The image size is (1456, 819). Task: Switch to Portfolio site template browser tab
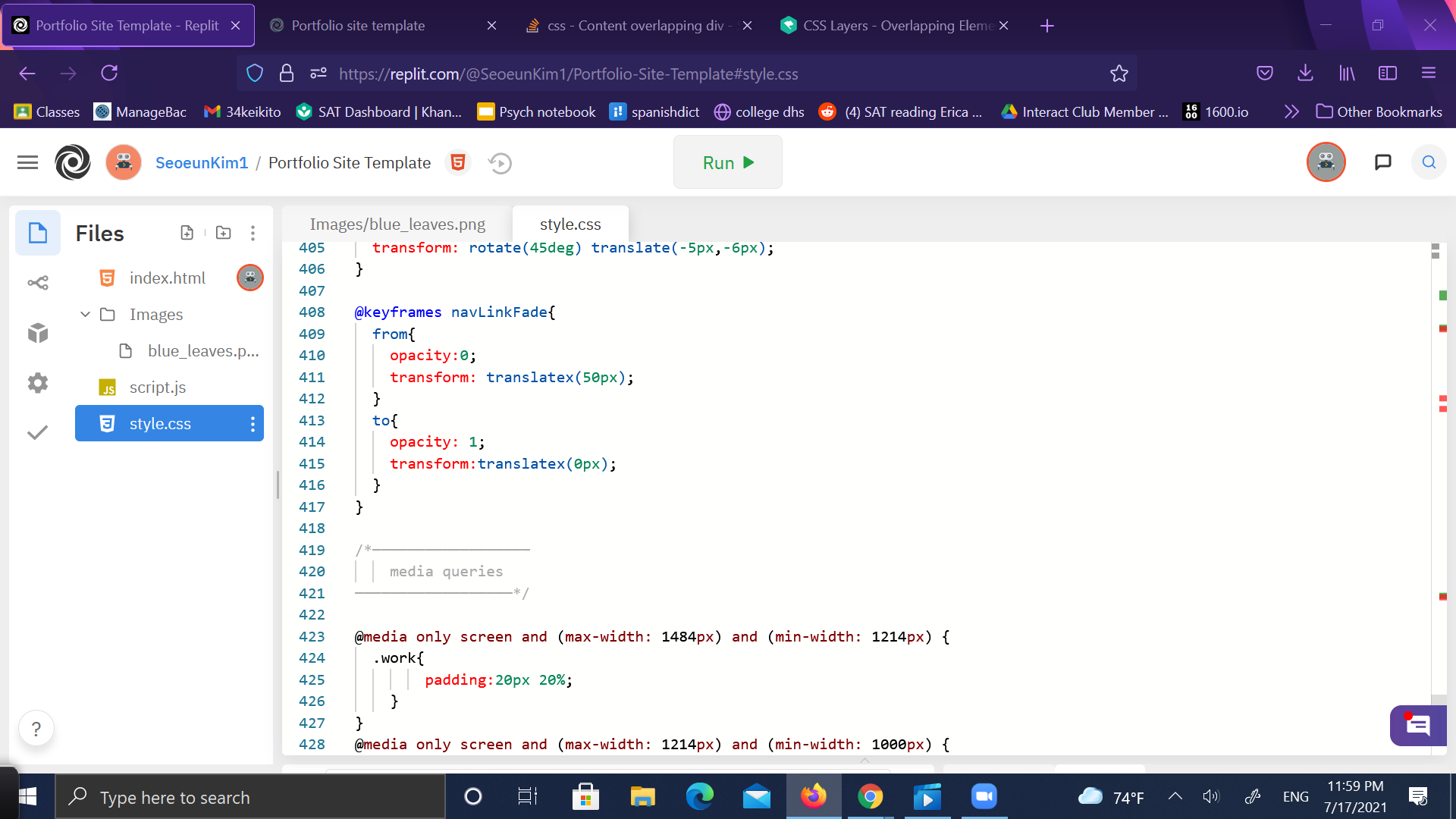[358, 26]
